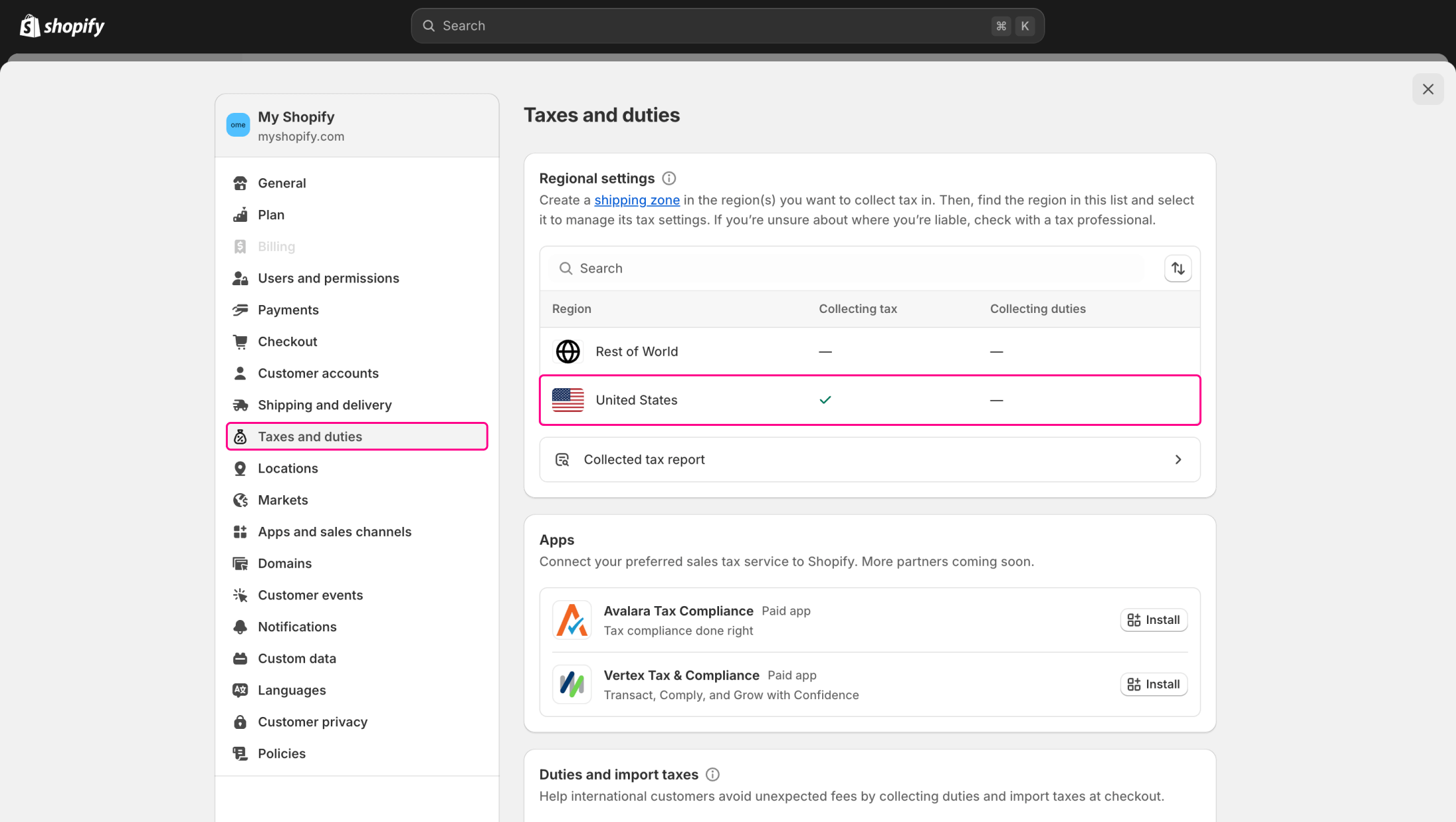Select Notifications in the sidebar
Viewport: 1456px width, 822px height.
pos(297,627)
